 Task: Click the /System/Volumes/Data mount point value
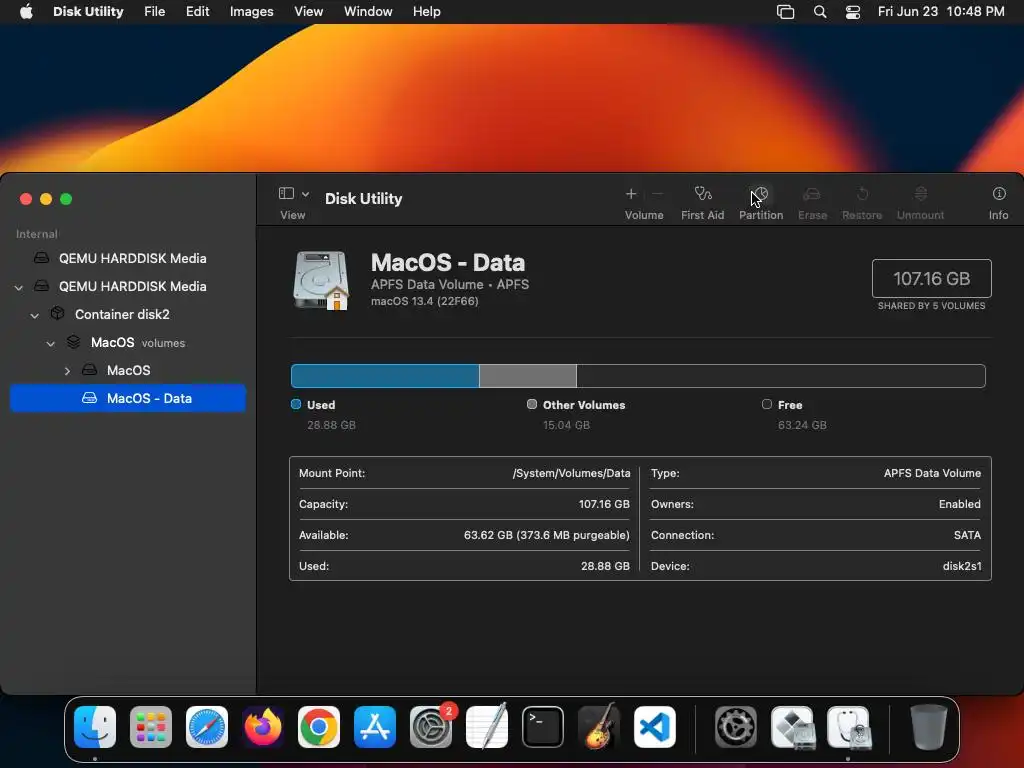coord(571,473)
